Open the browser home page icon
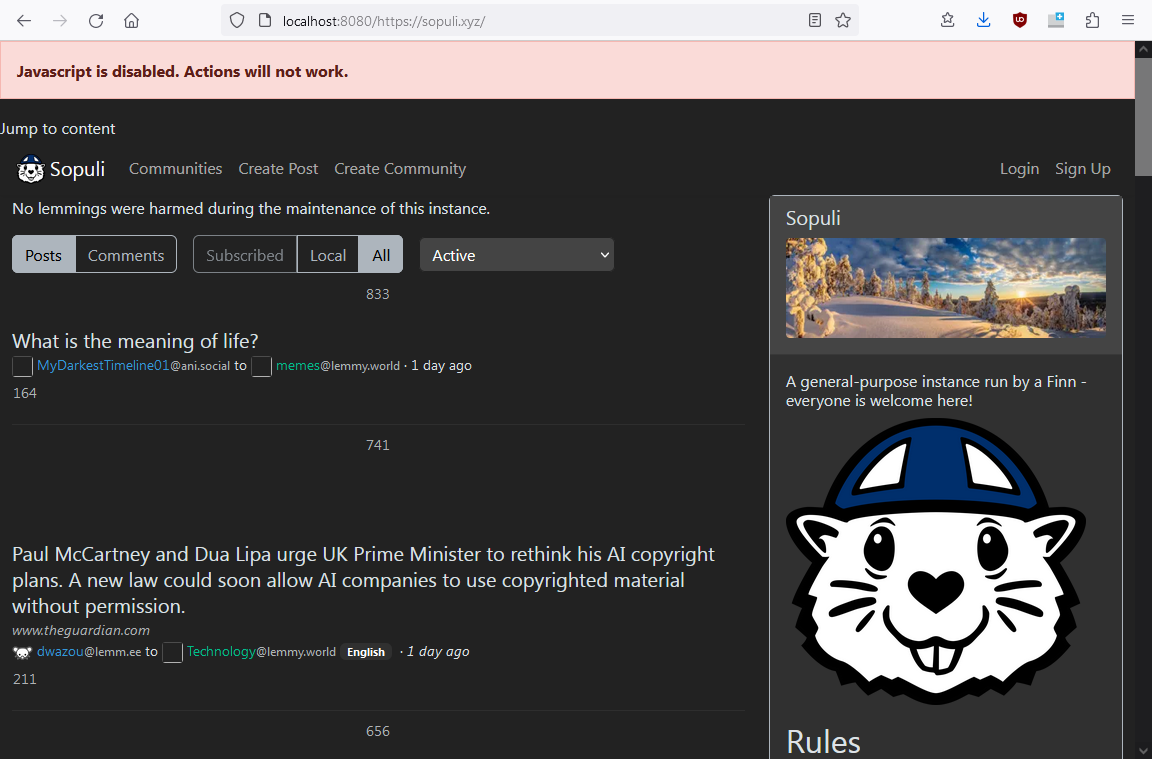 [132, 21]
